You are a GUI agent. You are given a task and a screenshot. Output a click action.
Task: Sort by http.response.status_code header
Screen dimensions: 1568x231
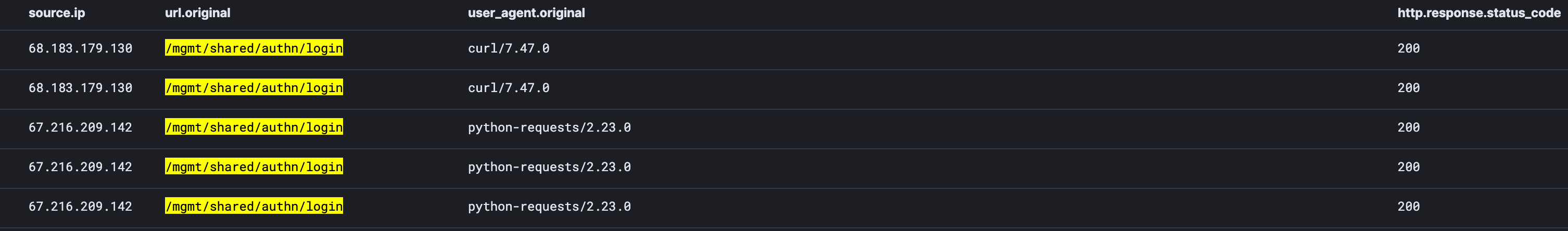[1478, 13]
